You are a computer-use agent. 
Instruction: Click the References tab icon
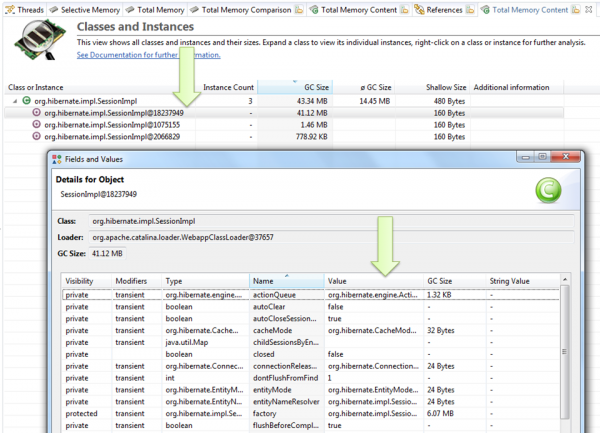(x=419, y=10)
